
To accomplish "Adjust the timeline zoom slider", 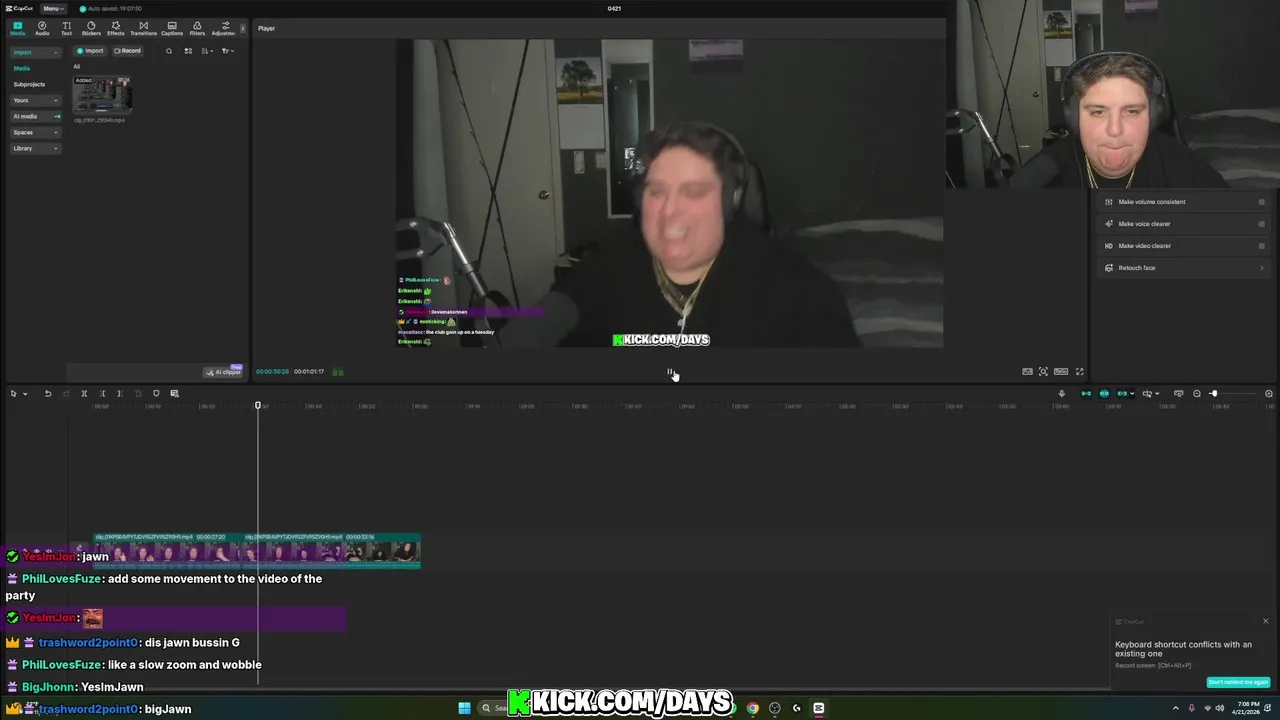I will click(1213, 394).
